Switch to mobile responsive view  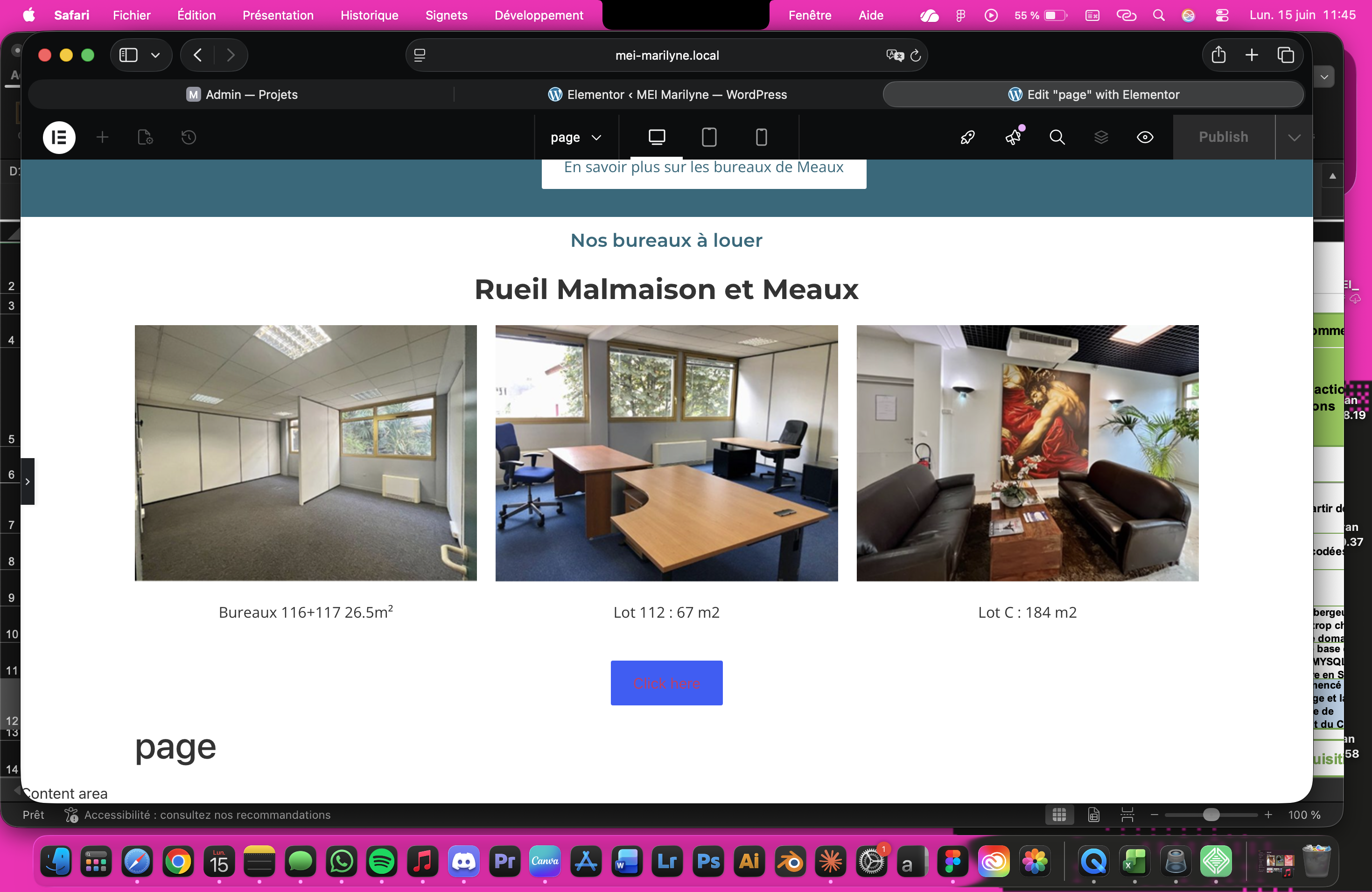762,137
